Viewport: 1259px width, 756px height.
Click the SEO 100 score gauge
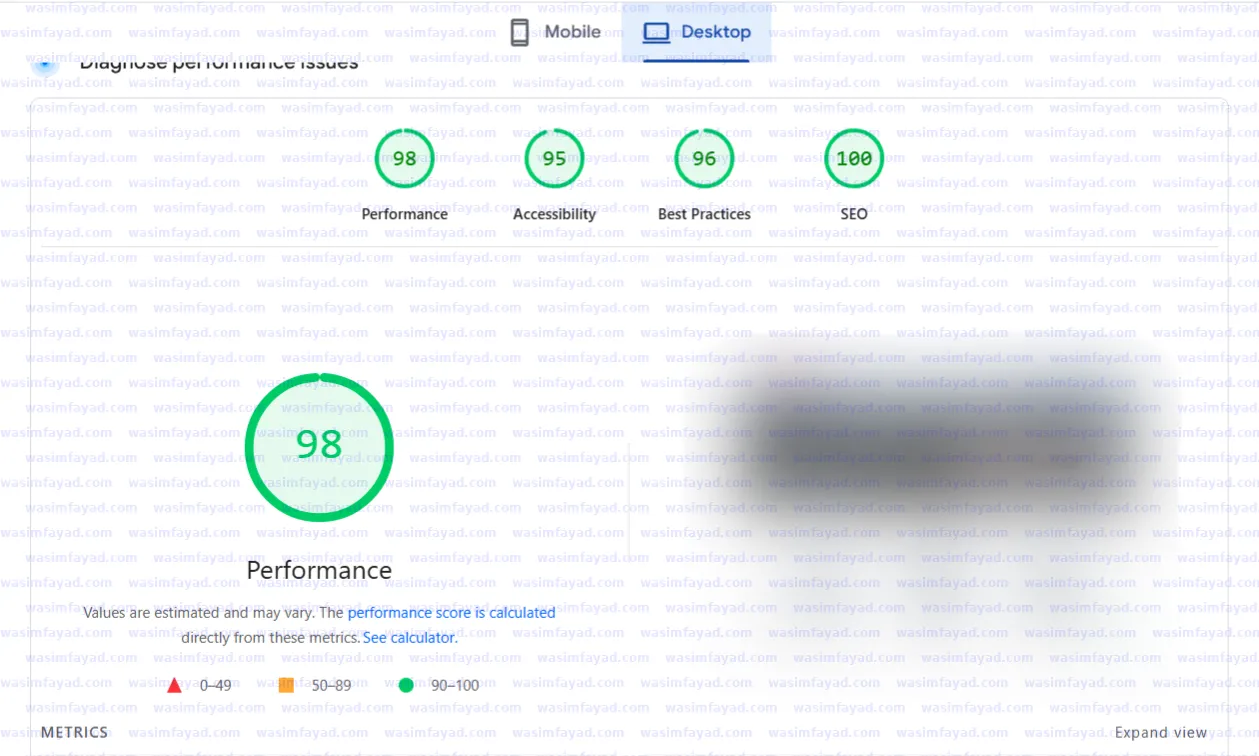click(x=854, y=159)
